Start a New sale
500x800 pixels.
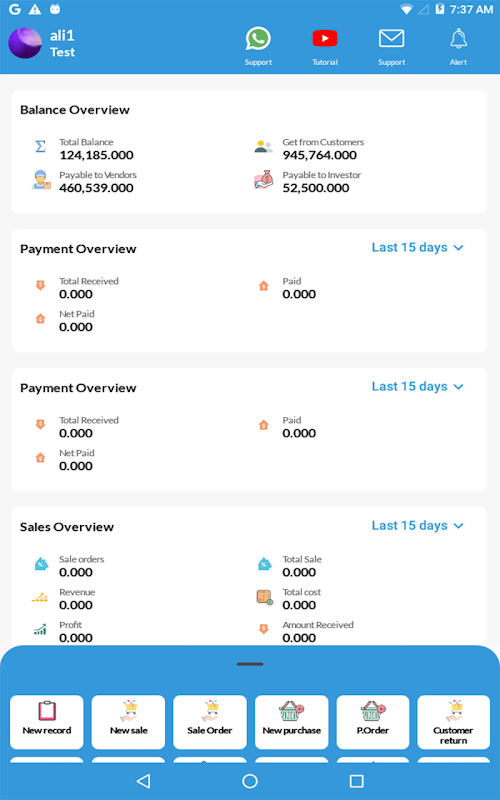(128, 722)
